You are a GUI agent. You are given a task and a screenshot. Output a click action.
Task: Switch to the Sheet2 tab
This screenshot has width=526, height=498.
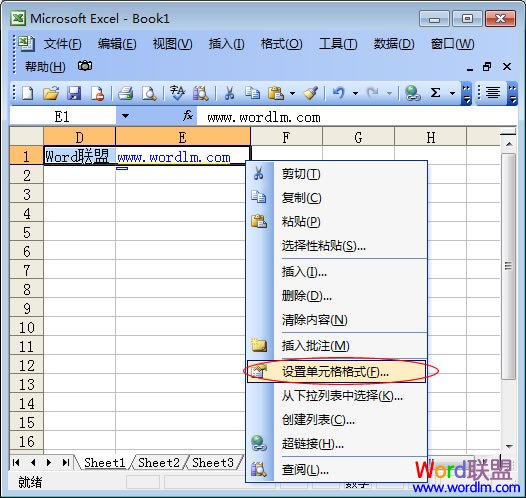[x=159, y=463]
